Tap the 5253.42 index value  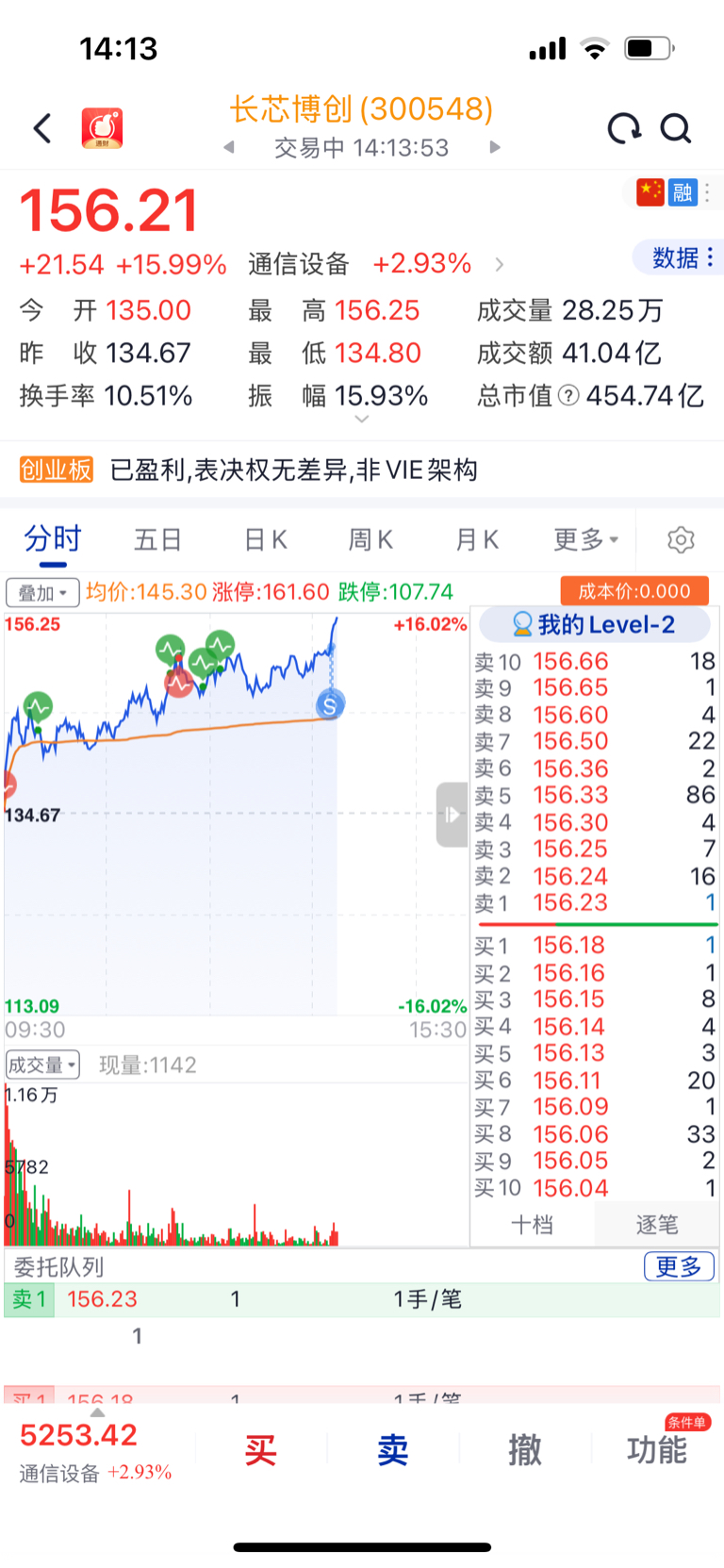coord(78,1435)
